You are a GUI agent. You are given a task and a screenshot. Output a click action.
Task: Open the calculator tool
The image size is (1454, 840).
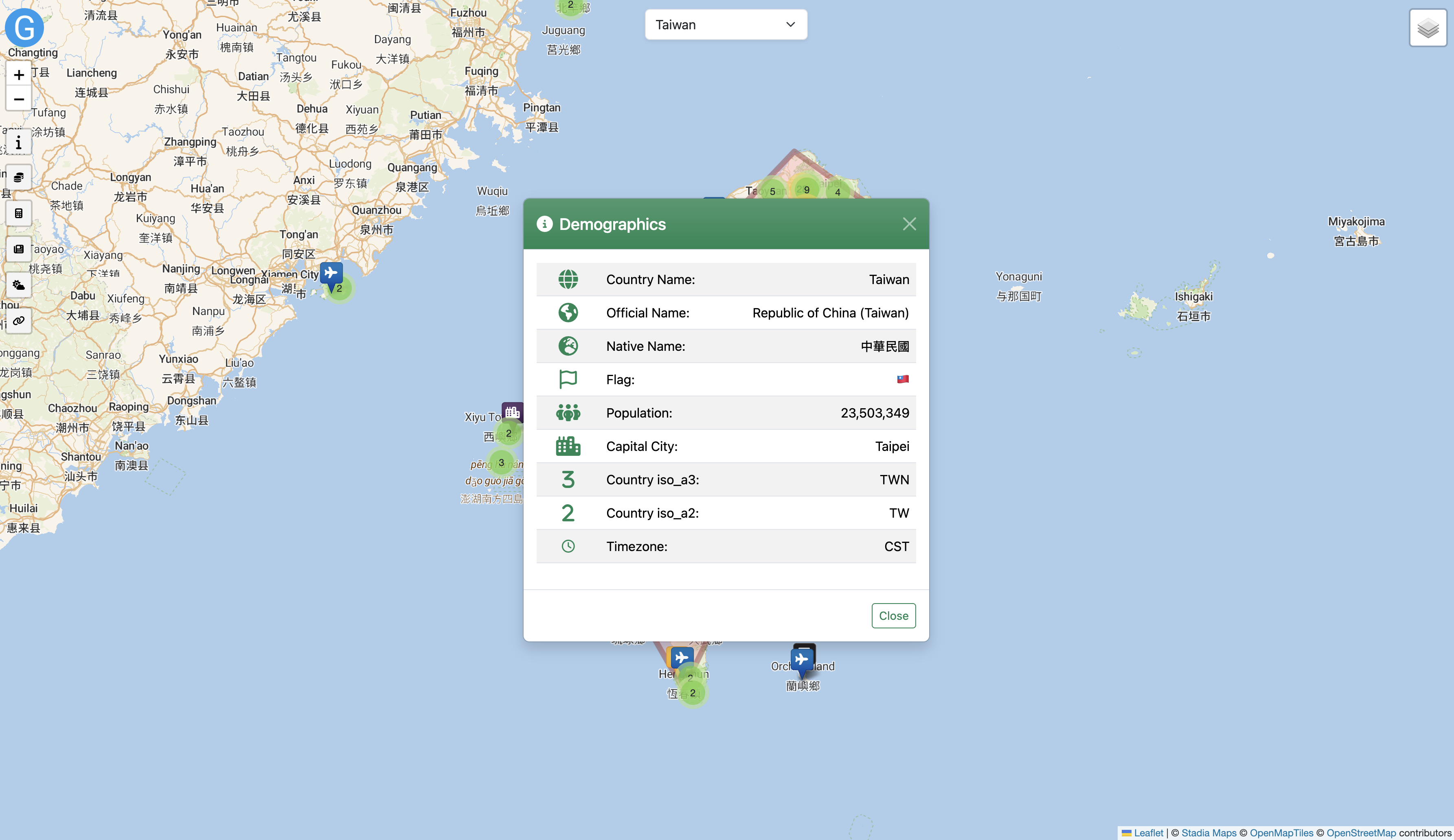point(18,213)
